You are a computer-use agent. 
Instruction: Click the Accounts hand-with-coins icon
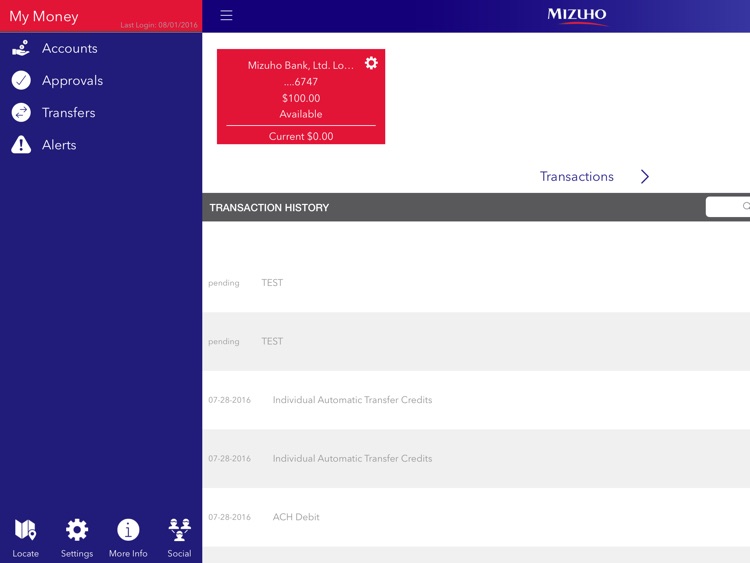[x=21, y=48]
